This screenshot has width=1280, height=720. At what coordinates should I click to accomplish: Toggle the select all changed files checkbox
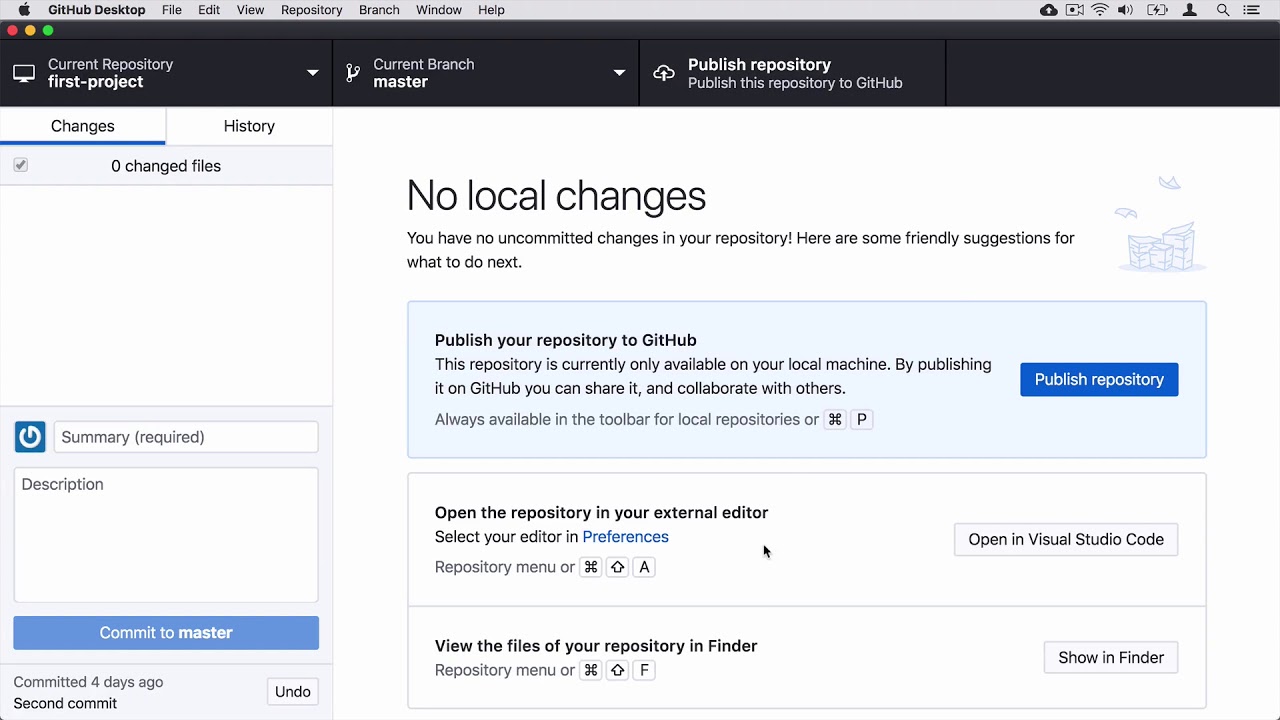pyautogui.click(x=21, y=165)
